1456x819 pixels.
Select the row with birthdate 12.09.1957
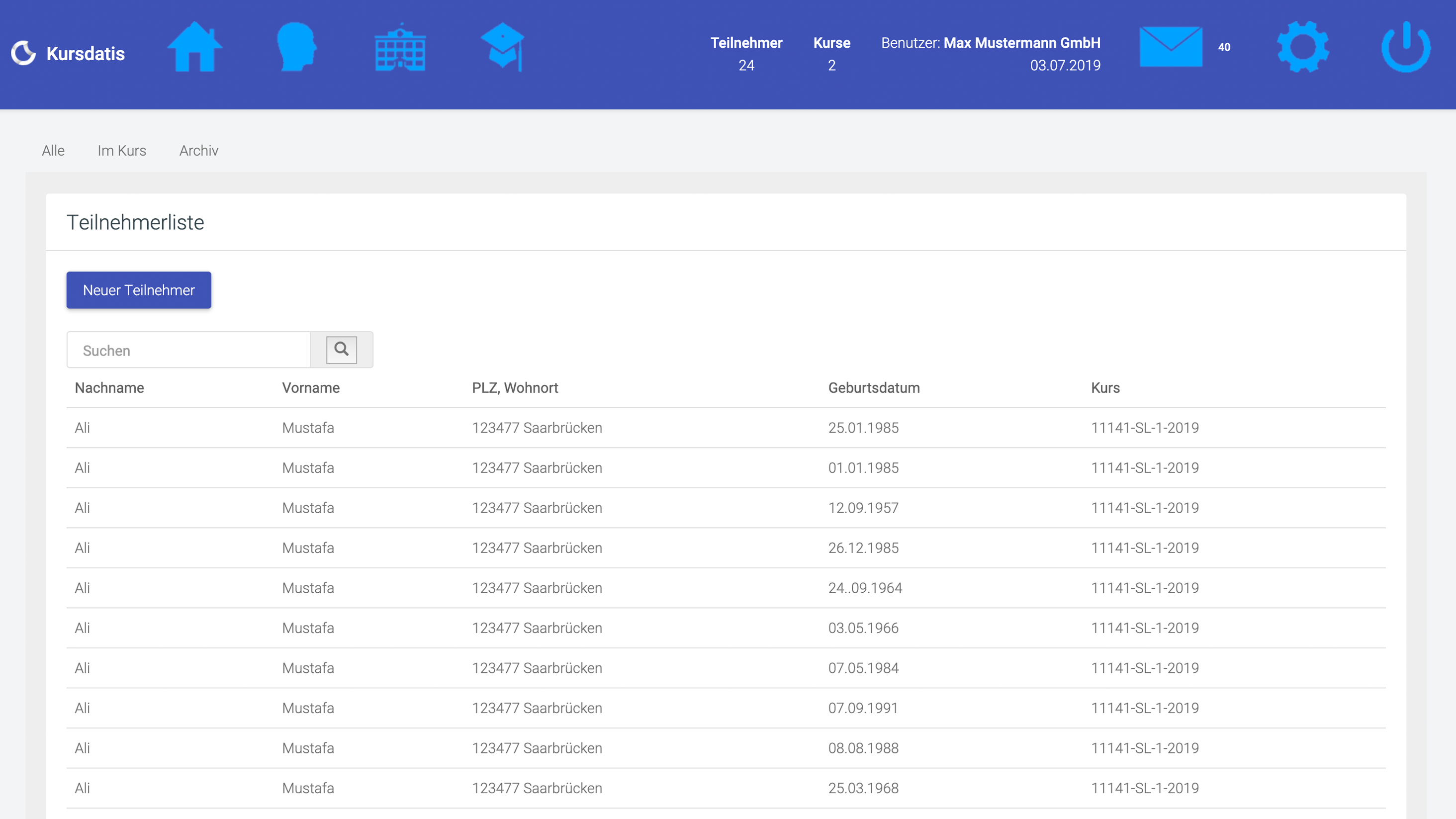tap(726, 508)
